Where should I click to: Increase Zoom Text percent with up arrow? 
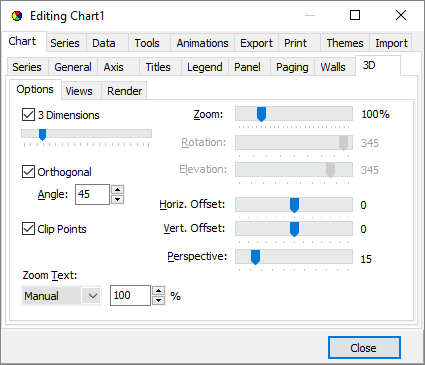click(159, 291)
